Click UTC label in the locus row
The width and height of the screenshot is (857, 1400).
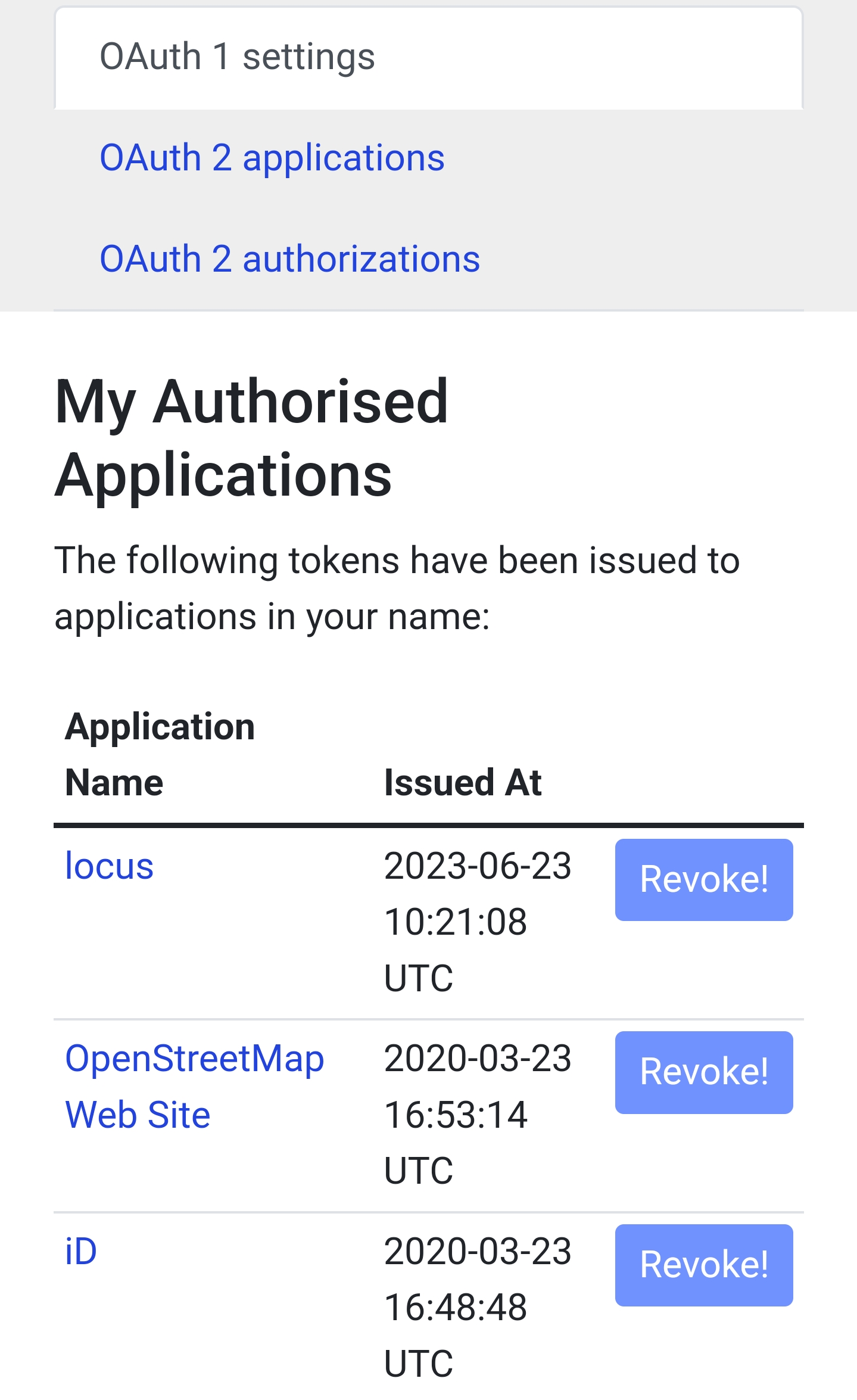click(419, 978)
